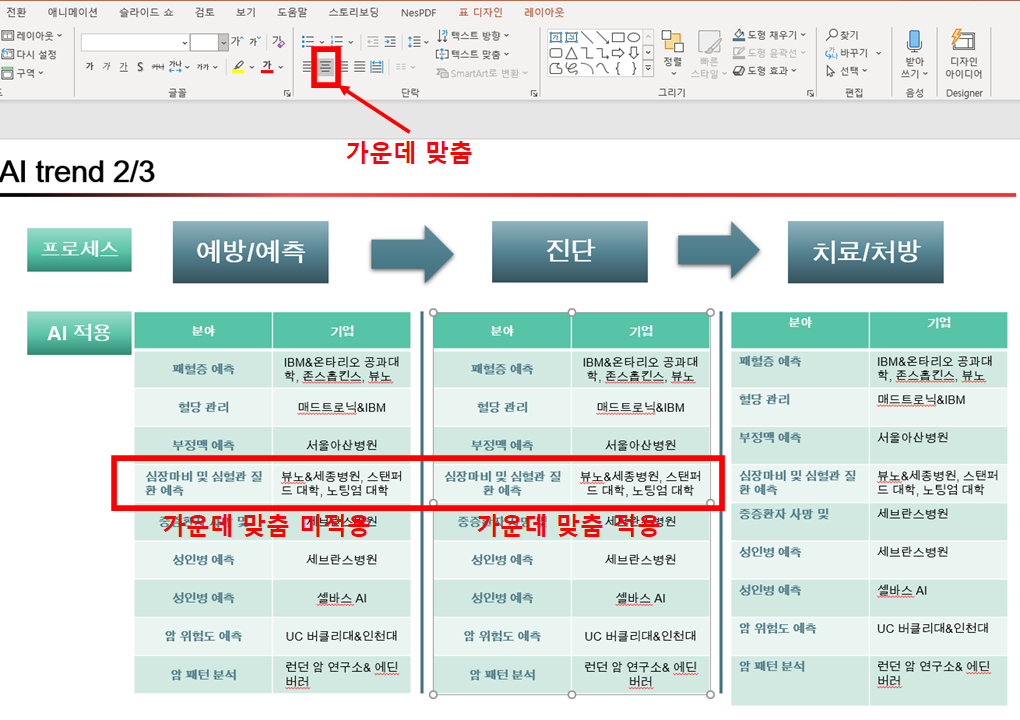Image resolution: width=1020 pixels, height=720 pixels.
Task: Pick the rectangle shape in gallery
Action: [x=618, y=37]
